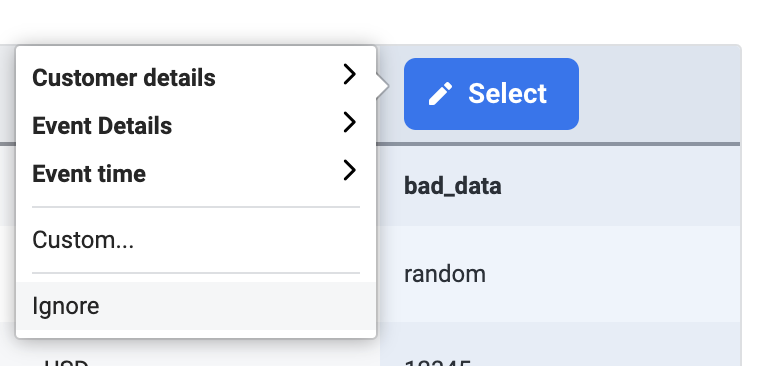The height and width of the screenshot is (366, 762).
Task: Choose Ignore from the mapping menu
Action: 196,306
